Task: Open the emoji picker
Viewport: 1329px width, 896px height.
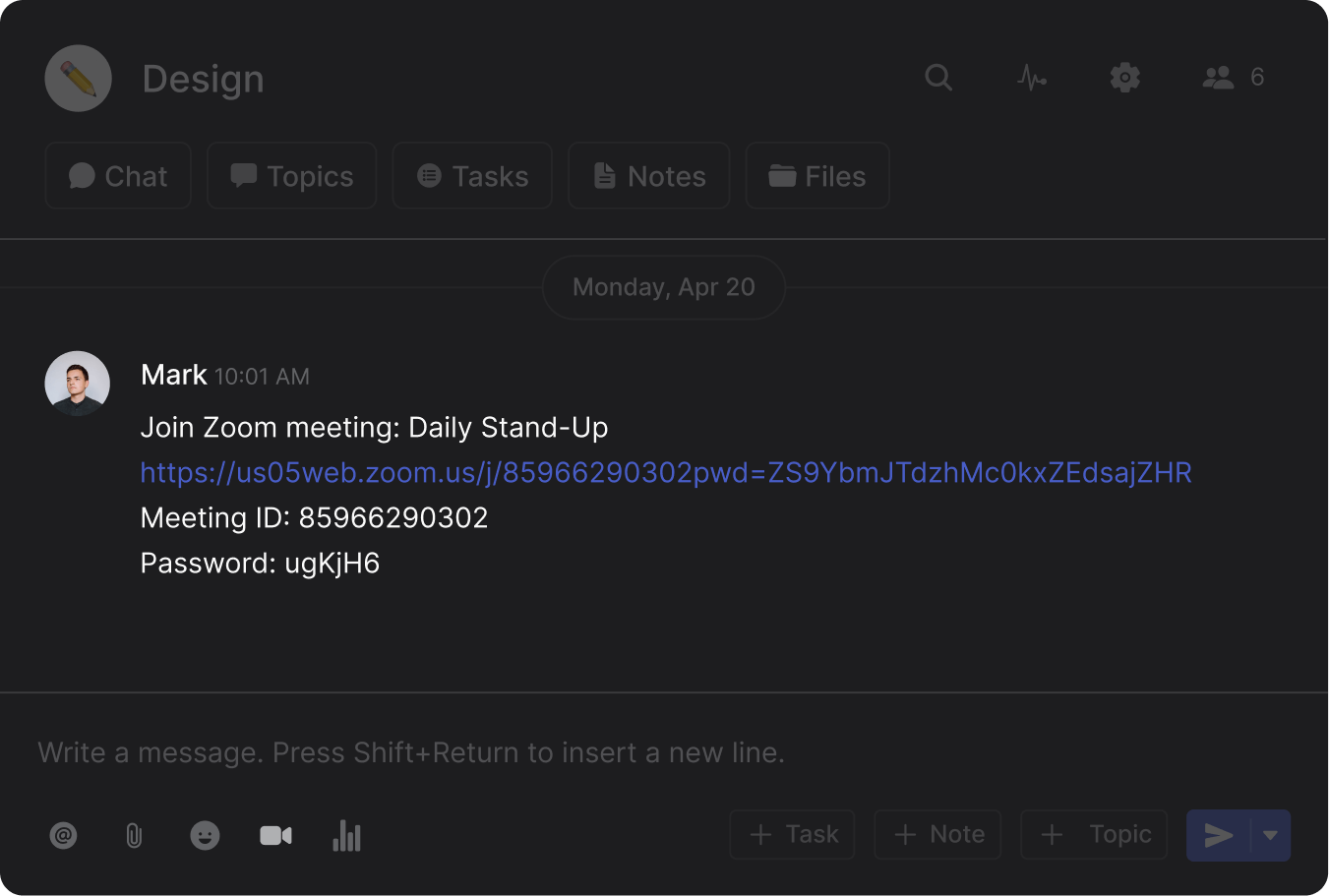Action: pyautogui.click(x=205, y=835)
